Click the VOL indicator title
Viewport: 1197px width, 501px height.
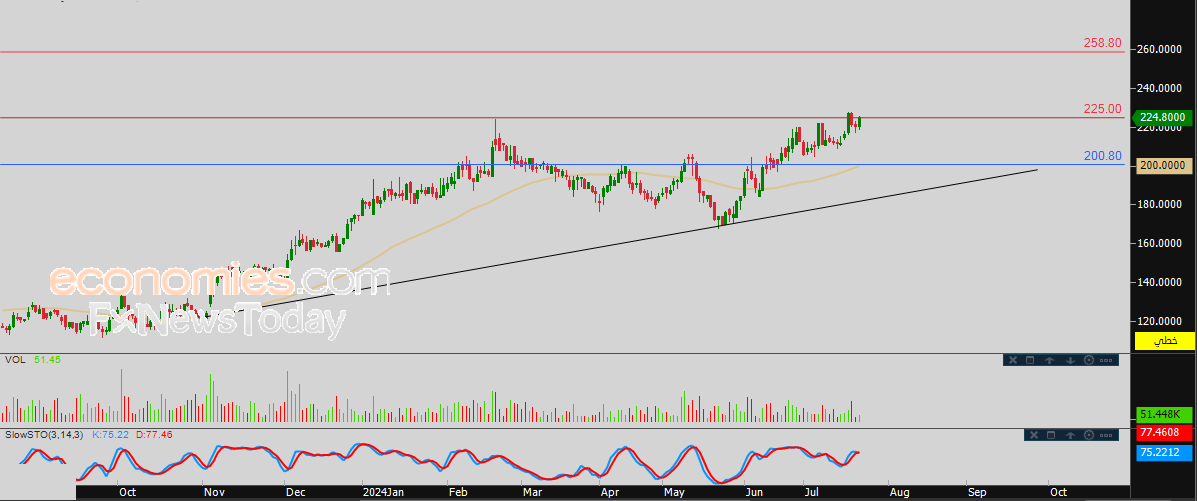point(15,359)
